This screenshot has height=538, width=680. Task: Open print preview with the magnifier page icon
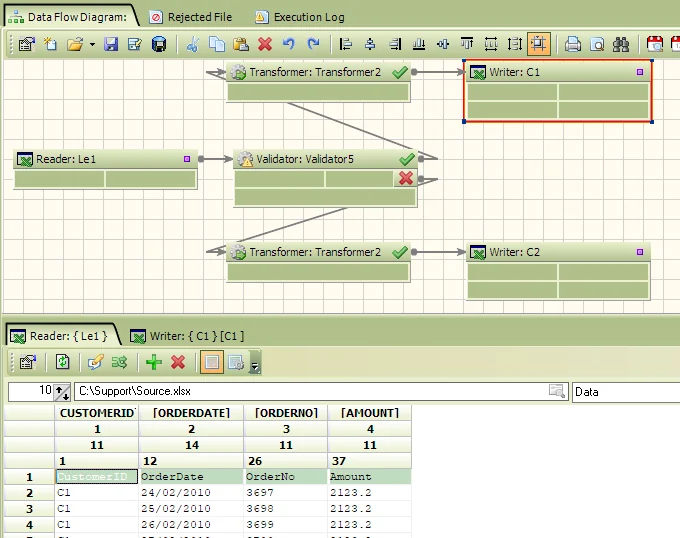[x=597, y=44]
